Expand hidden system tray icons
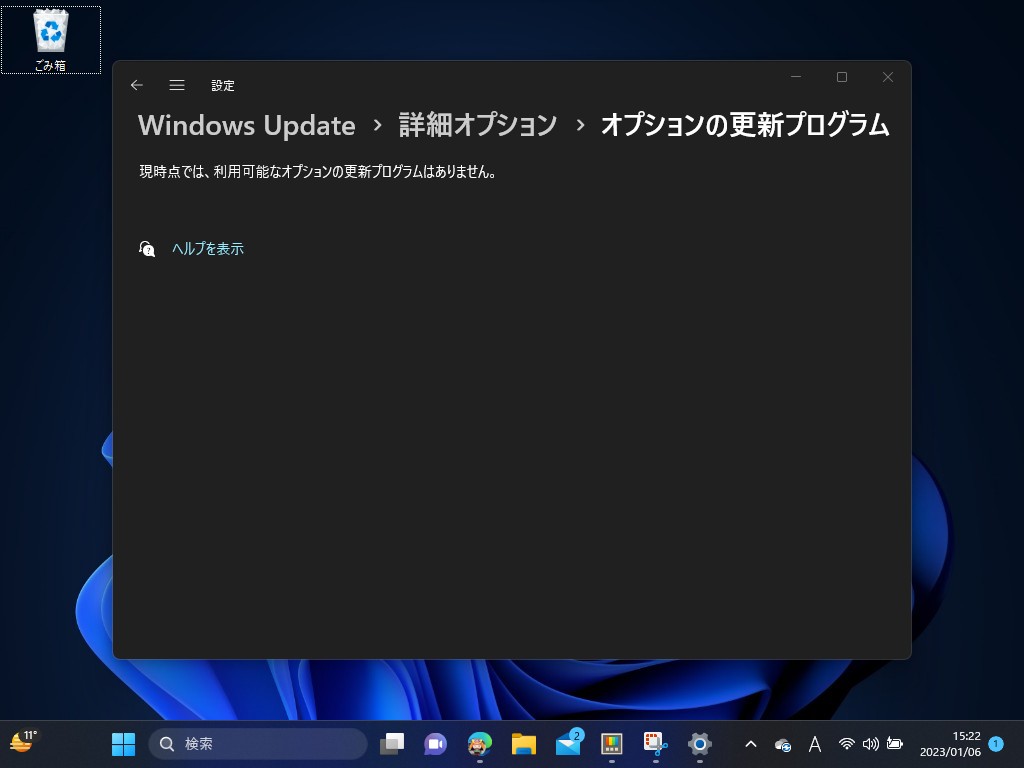Screen dimensions: 1024x768 tap(750, 744)
